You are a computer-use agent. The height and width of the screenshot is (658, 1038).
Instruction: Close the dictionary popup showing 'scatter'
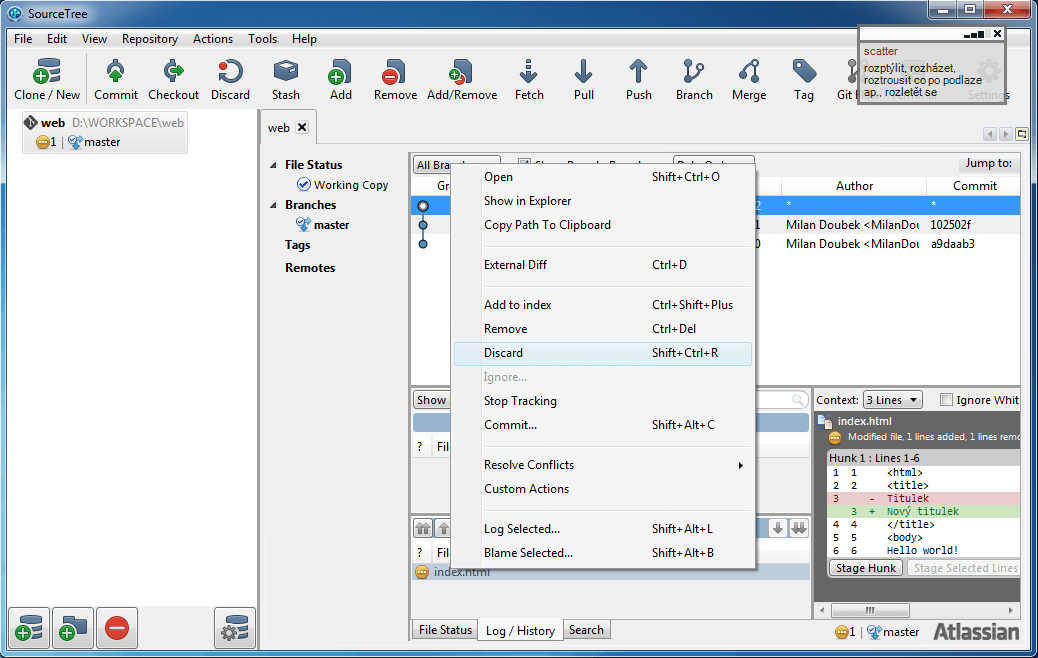997,34
